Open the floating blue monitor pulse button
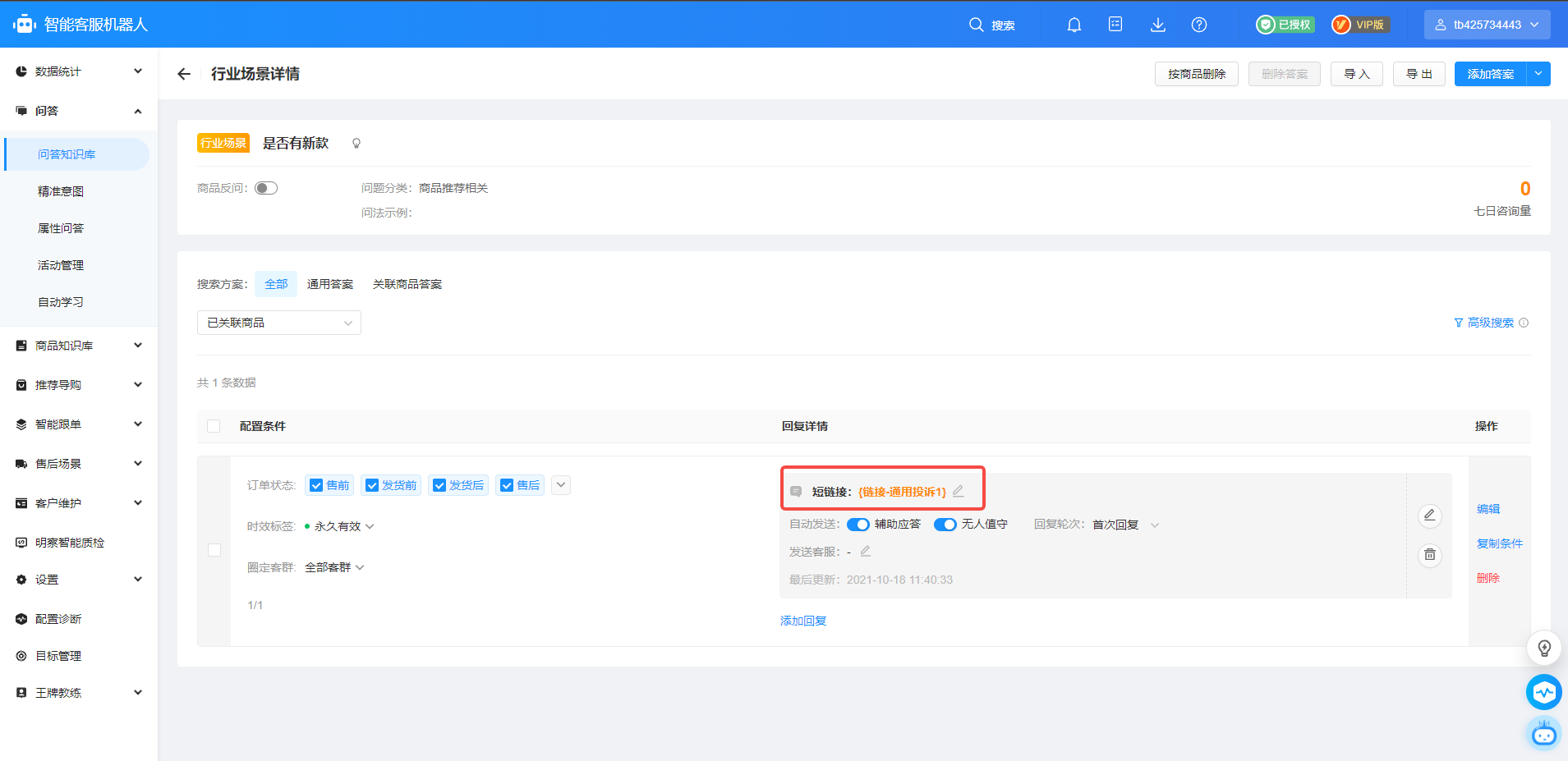The width and height of the screenshot is (1568, 761). [x=1544, y=692]
